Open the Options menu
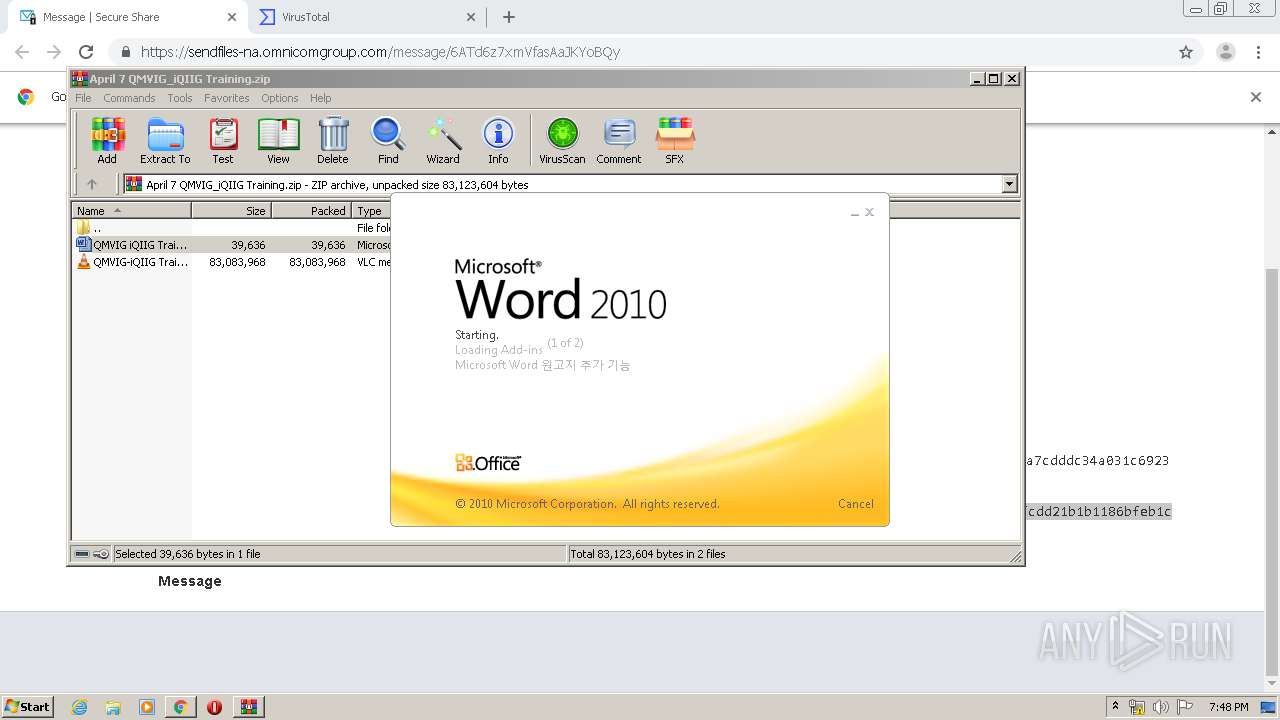This screenshot has width=1280, height=720. tap(280, 98)
